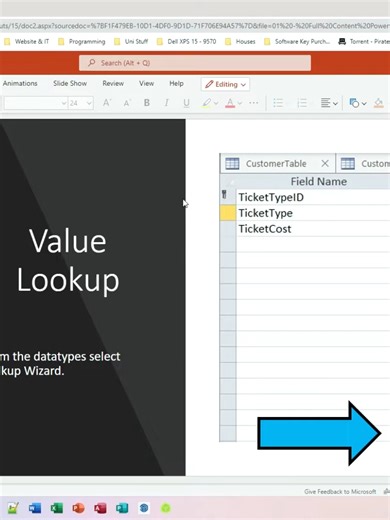Apply the red font color
The height and width of the screenshot is (520, 390).
coord(230,103)
